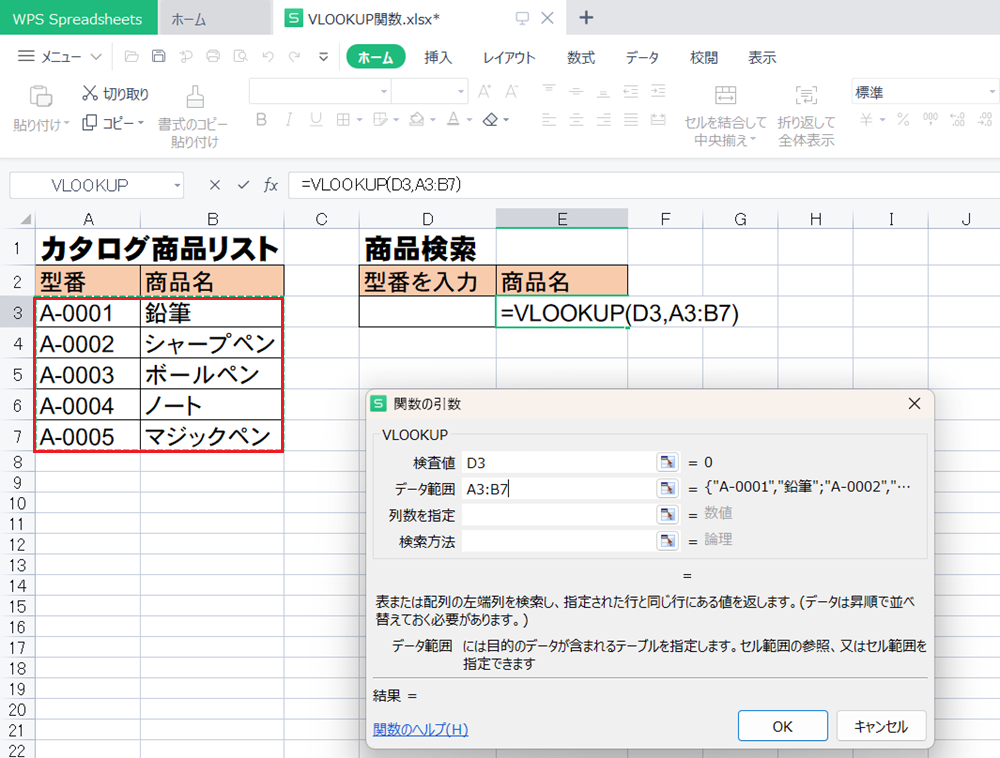1000x758 pixels.
Task: Click the clear eraser icon
Action: coord(490,120)
